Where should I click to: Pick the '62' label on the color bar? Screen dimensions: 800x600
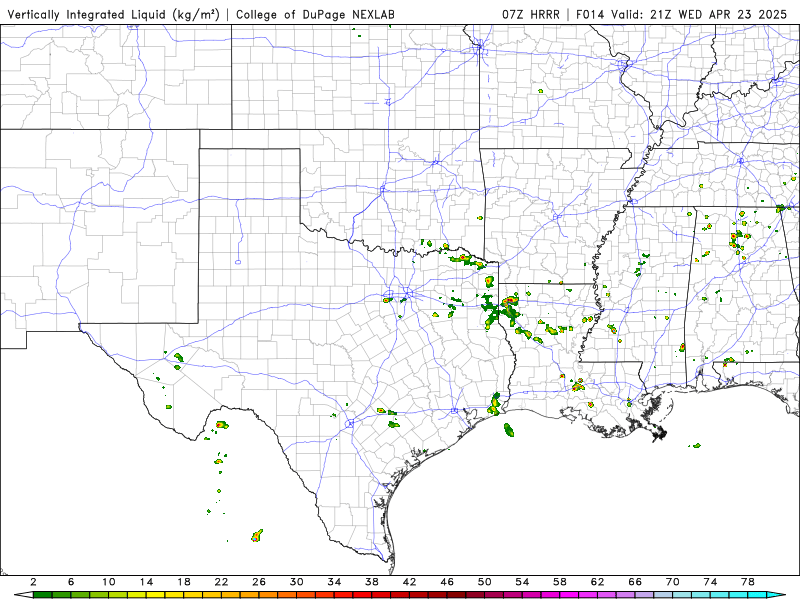[x=597, y=582]
